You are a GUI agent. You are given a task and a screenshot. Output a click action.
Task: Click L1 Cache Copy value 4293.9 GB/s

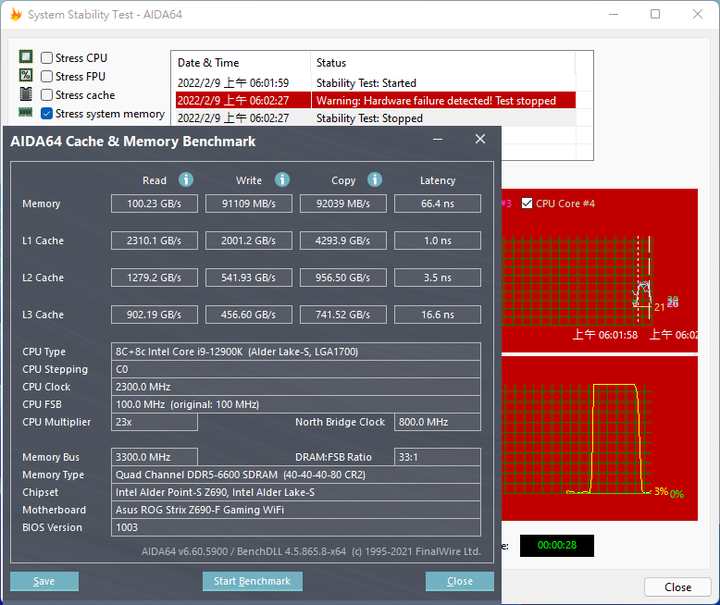click(x=343, y=241)
